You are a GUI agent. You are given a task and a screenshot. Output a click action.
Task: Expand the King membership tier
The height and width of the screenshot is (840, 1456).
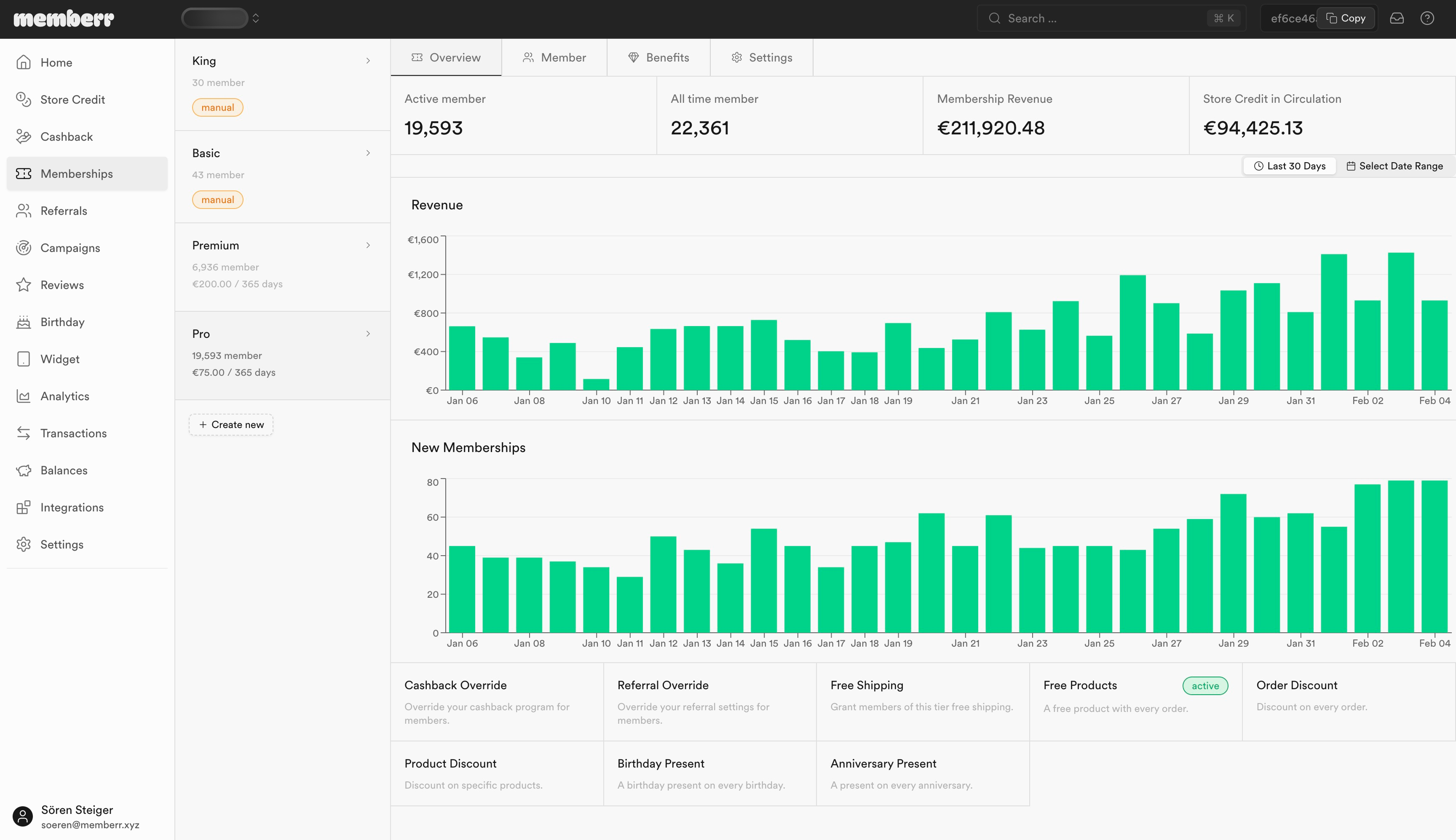tap(282, 84)
